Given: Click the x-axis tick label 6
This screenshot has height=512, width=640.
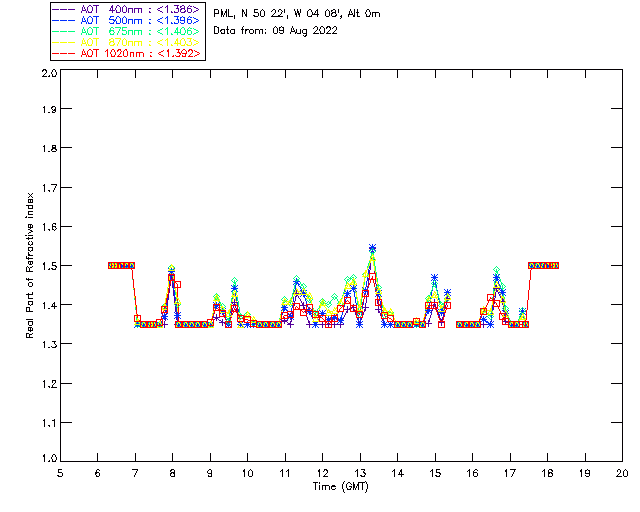Looking at the screenshot, I should click(x=98, y=473).
